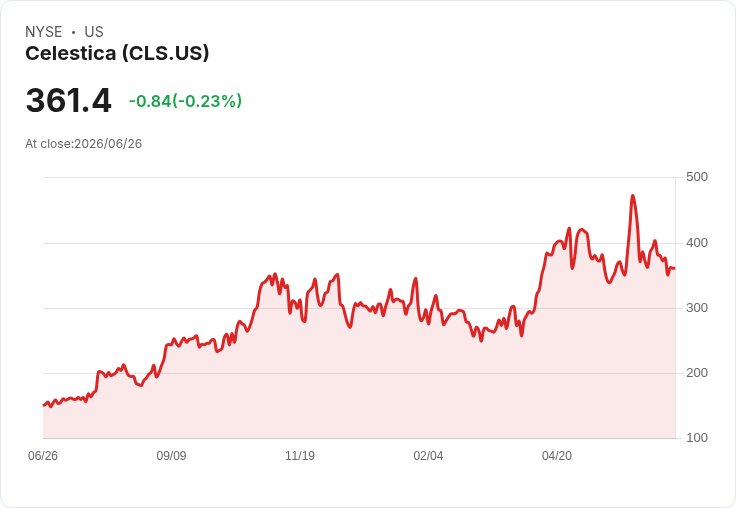The height and width of the screenshot is (508, 736).
Task: Click the 100 y-axis price label
Action: [697, 438]
